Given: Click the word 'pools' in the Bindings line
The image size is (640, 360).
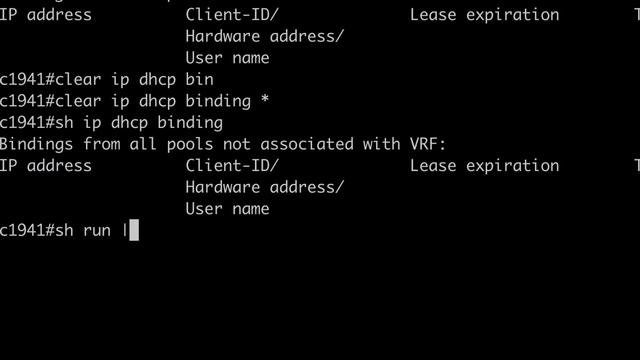Looking at the screenshot, I should [190, 145].
